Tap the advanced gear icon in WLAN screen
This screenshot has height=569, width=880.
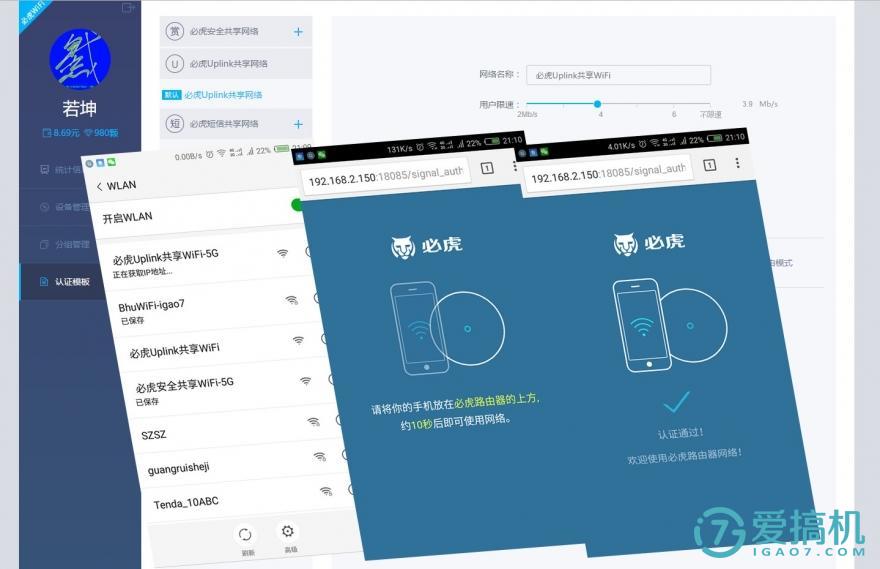pos(288,531)
